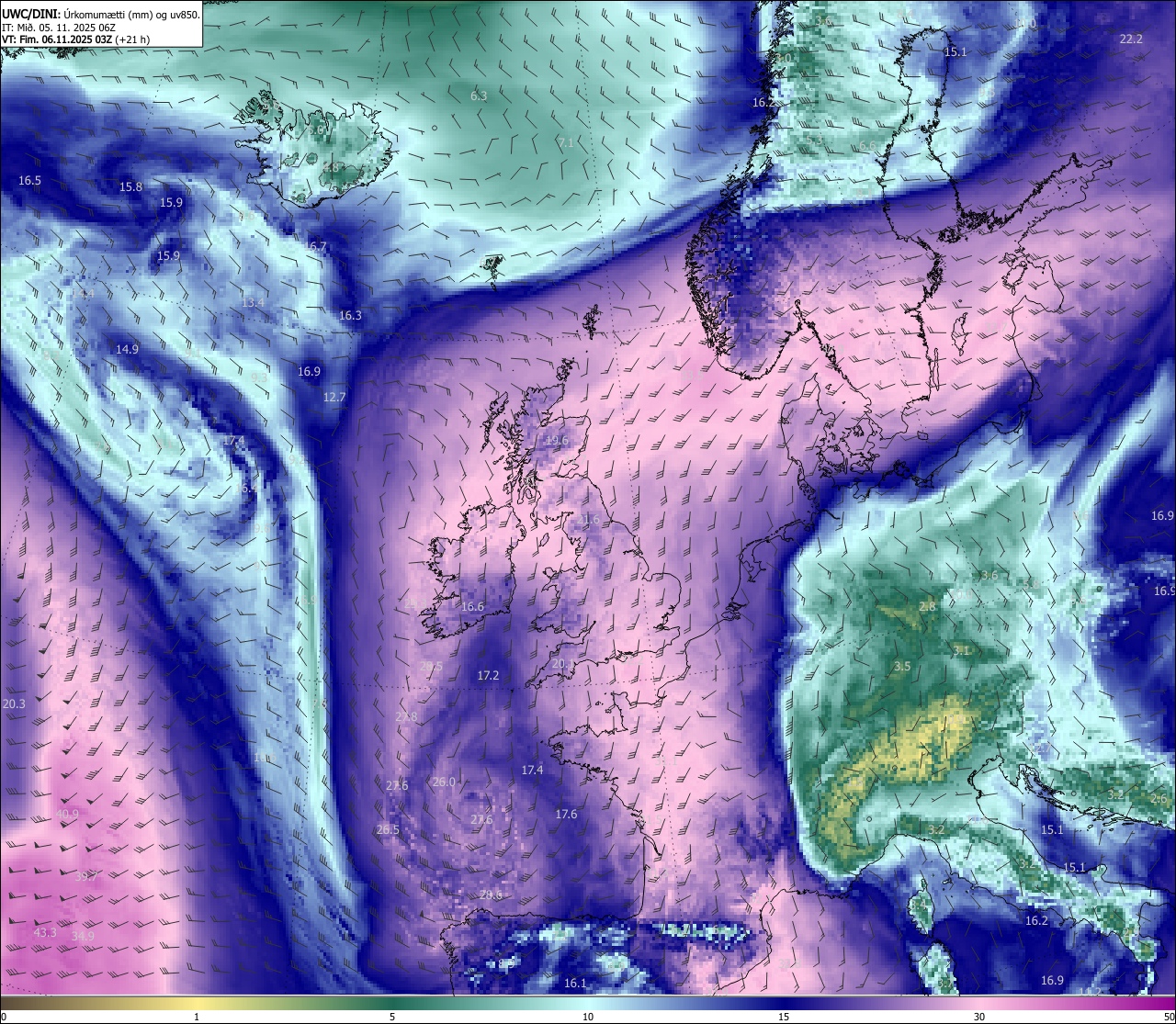Click the 17.2 value label
The width and height of the screenshot is (1176, 1024).
tap(488, 675)
